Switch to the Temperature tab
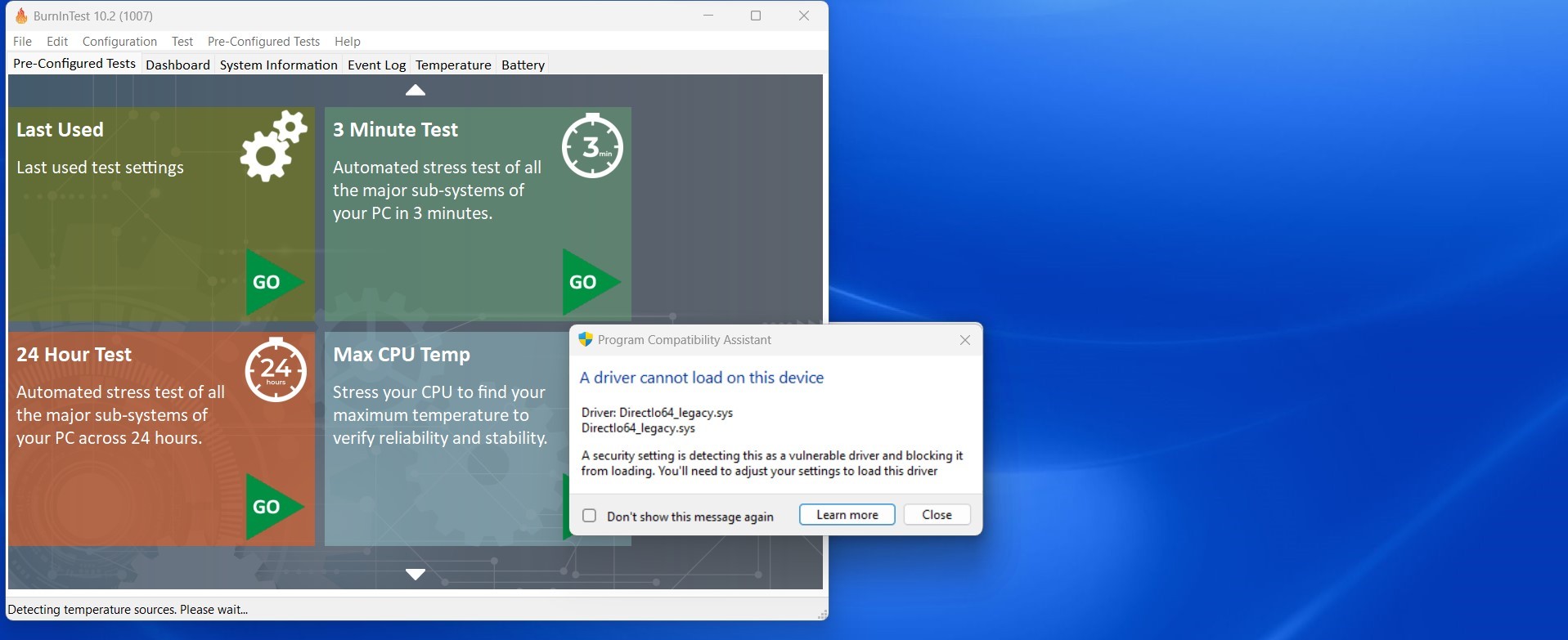This screenshot has width=1568, height=640. 453,65
